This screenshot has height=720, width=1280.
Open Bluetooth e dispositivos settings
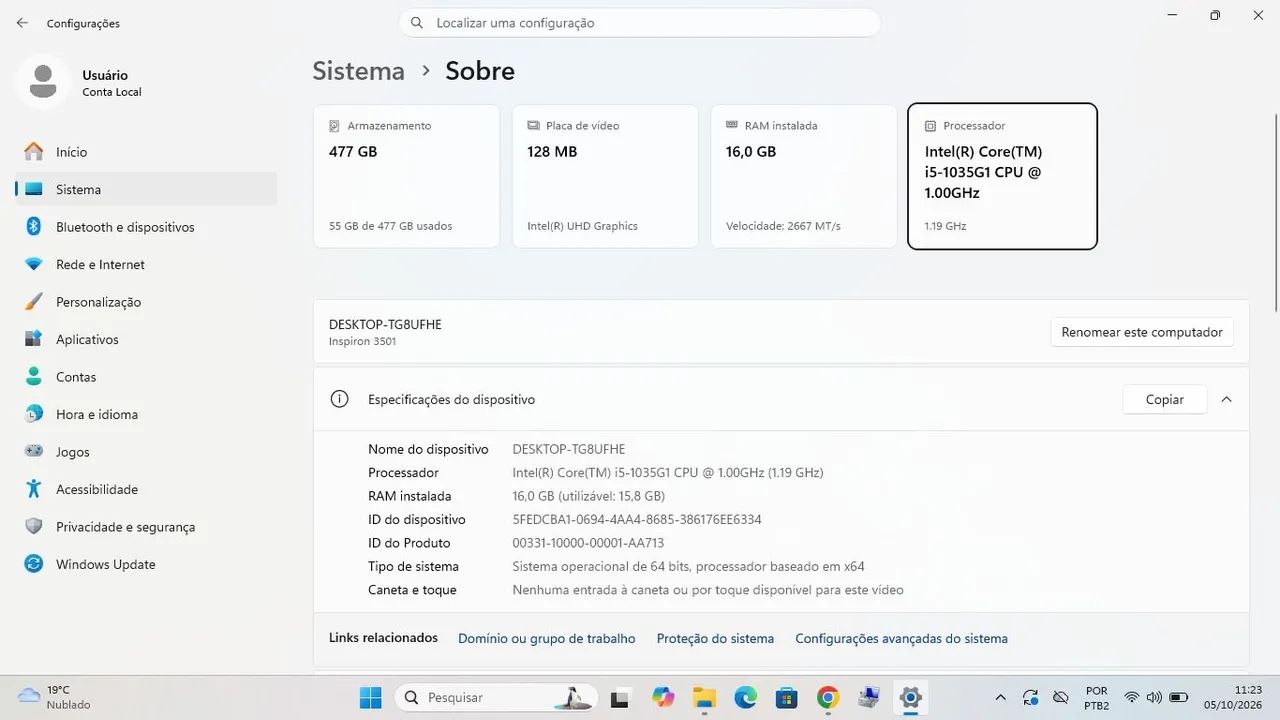[x=146, y=227]
